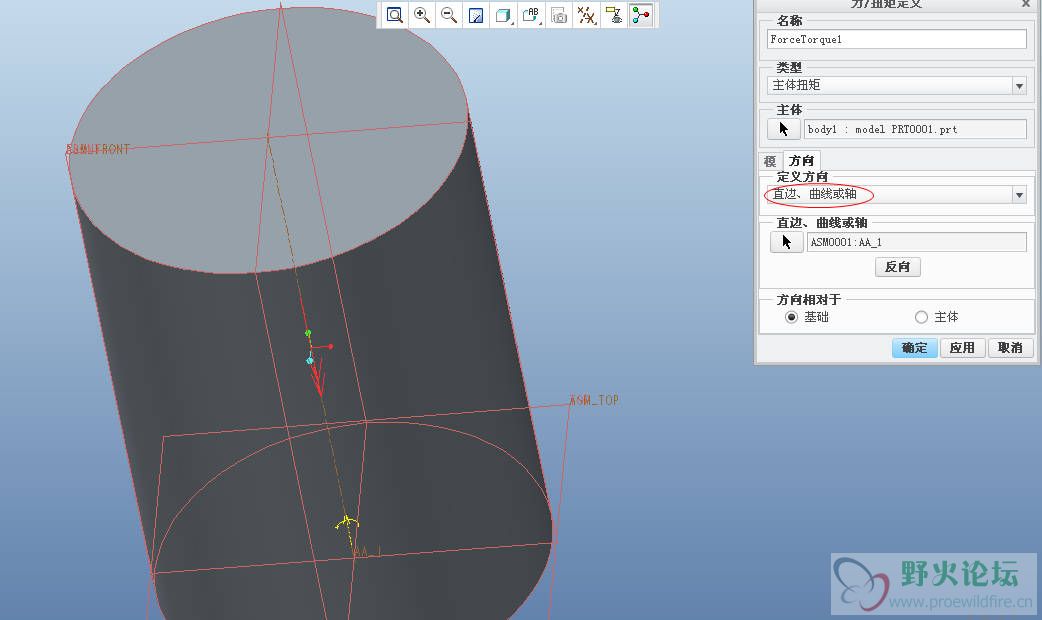Viewport: 1042px width, 620px height.
Task: Close the force/torque definition dialog
Action: (1026, 4)
